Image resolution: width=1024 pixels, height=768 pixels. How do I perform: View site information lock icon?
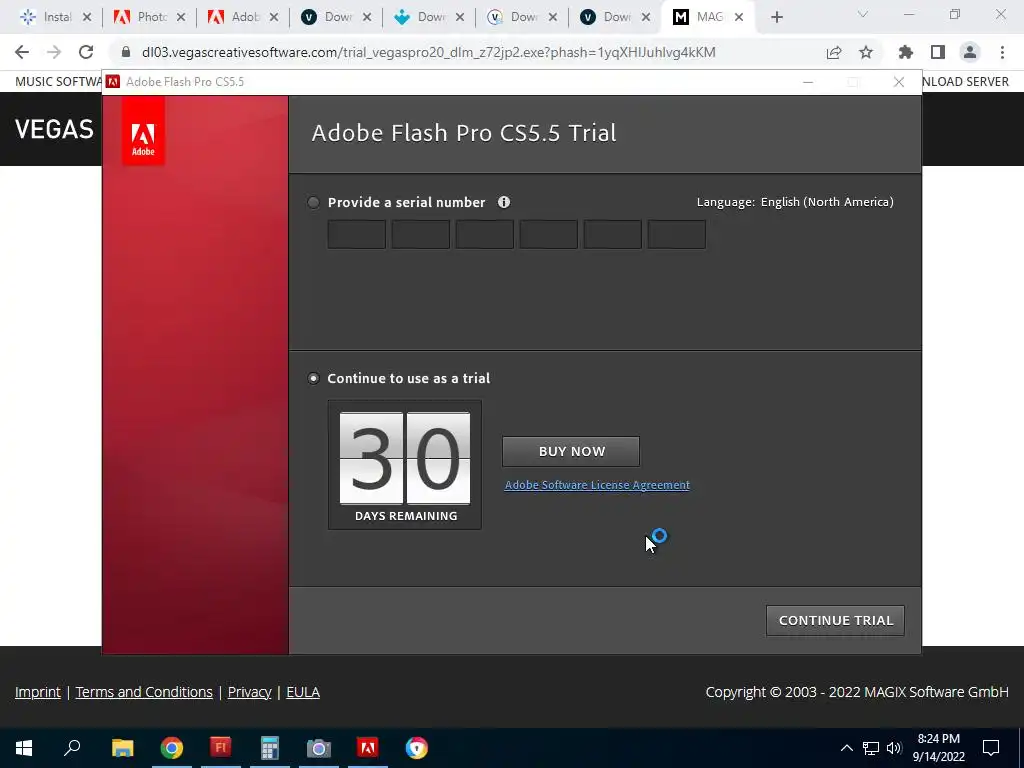point(125,52)
